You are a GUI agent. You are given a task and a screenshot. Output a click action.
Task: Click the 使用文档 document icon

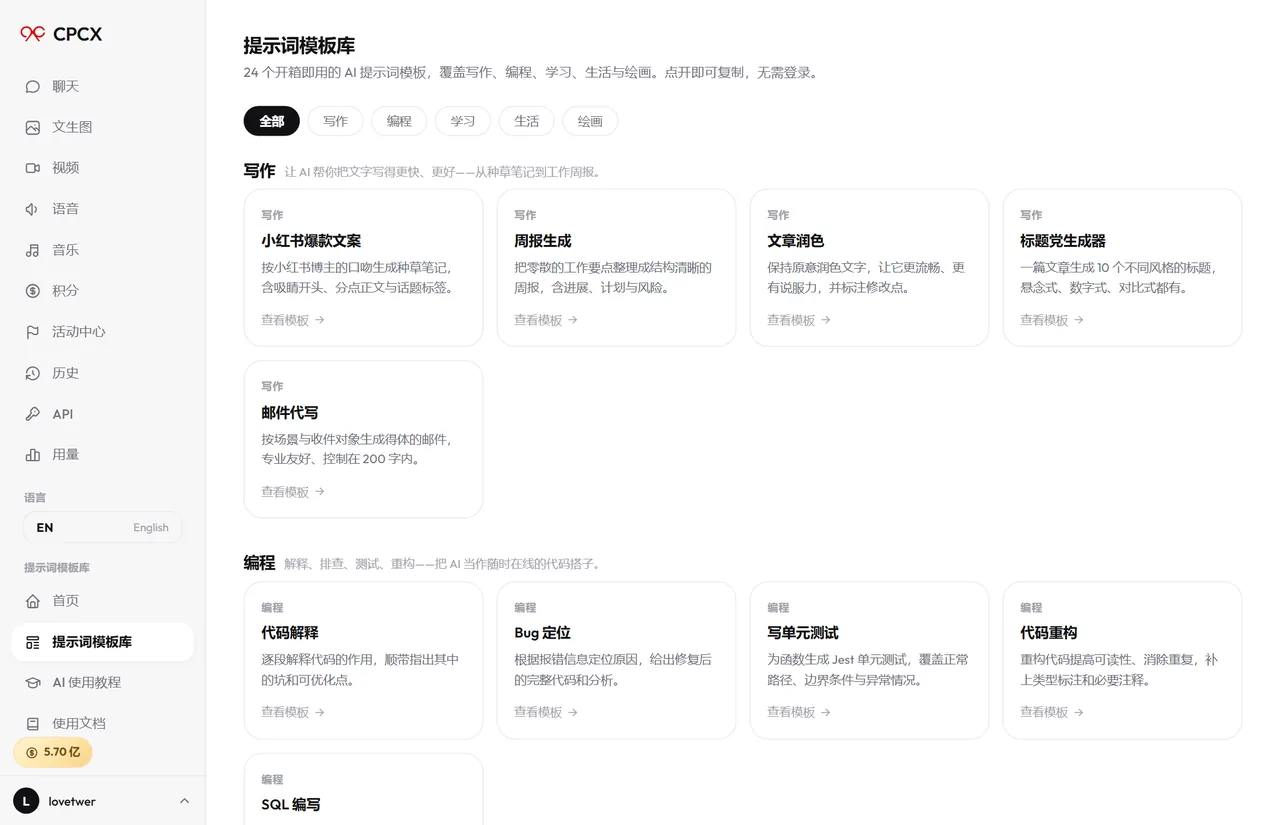tap(33, 723)
